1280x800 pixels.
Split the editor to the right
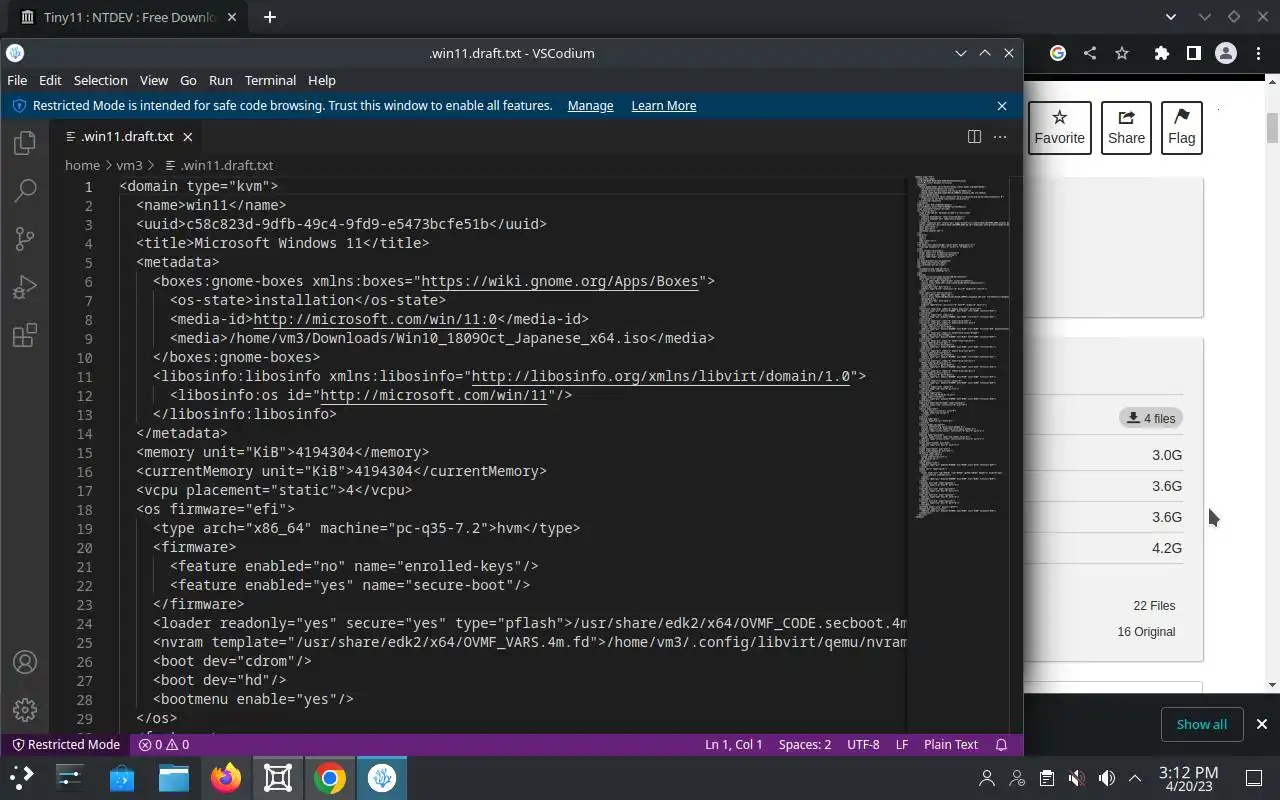(x=974, y=137)
